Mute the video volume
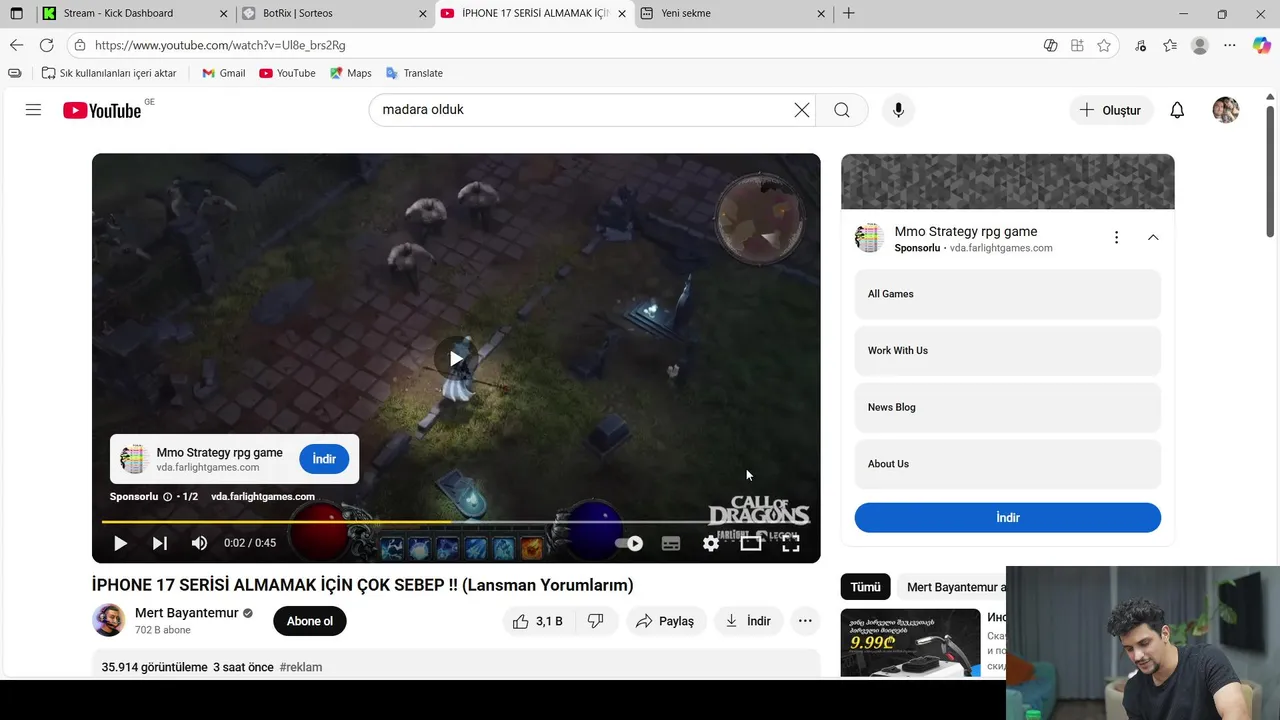The image size is (1280, 720). coord(199,543)
